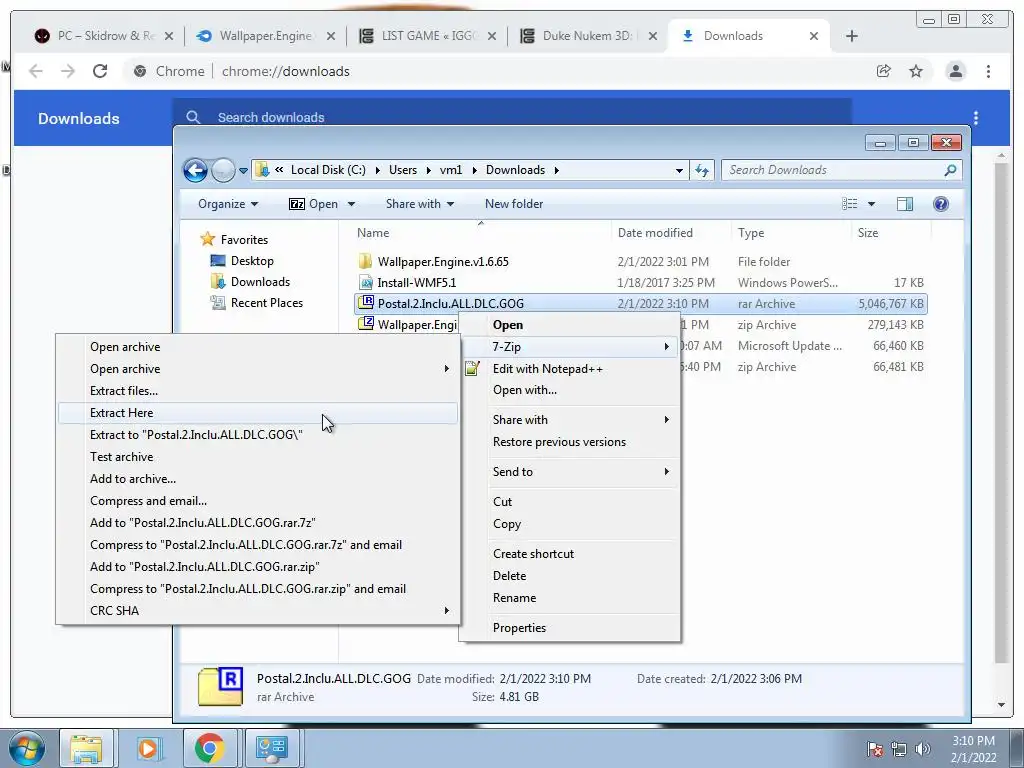Screen dimensions: 1024x768
Task: Change view with the views icon
Action: point(850,204)
